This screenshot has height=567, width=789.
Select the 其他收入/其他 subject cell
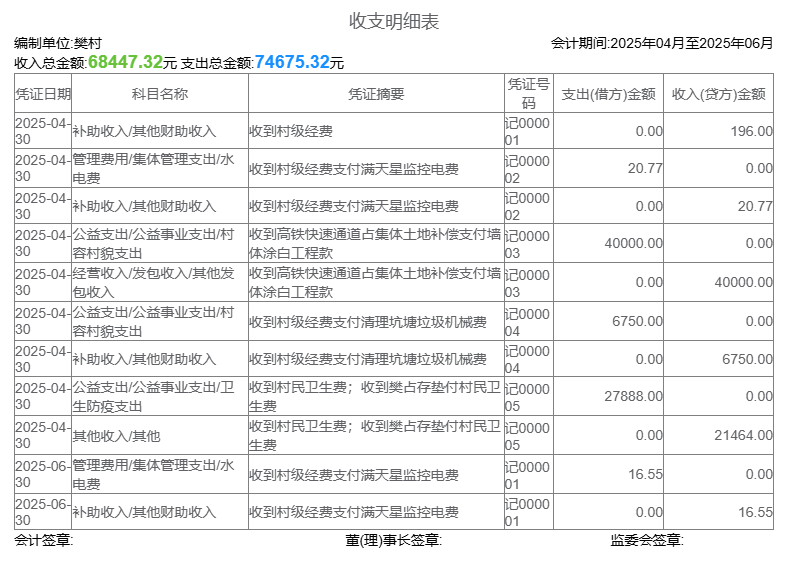click(116, 436)
